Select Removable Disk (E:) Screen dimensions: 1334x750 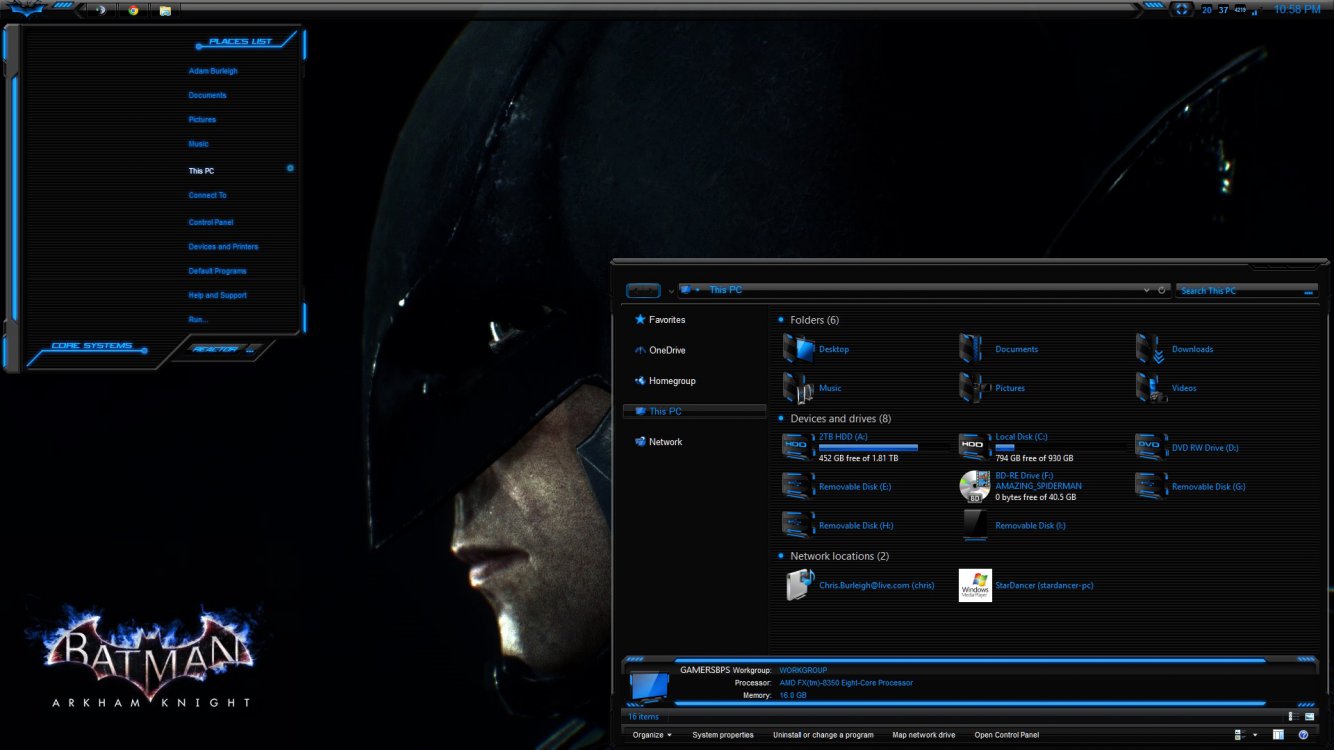point(838,486)
